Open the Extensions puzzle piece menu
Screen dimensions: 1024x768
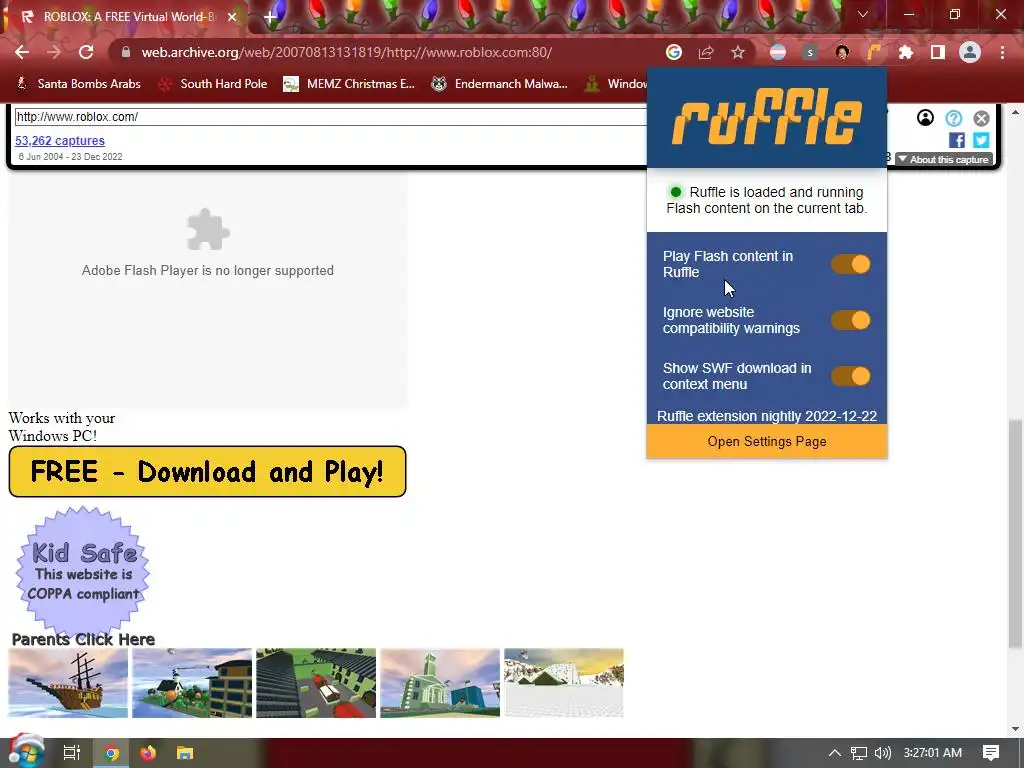pos(906,52)
